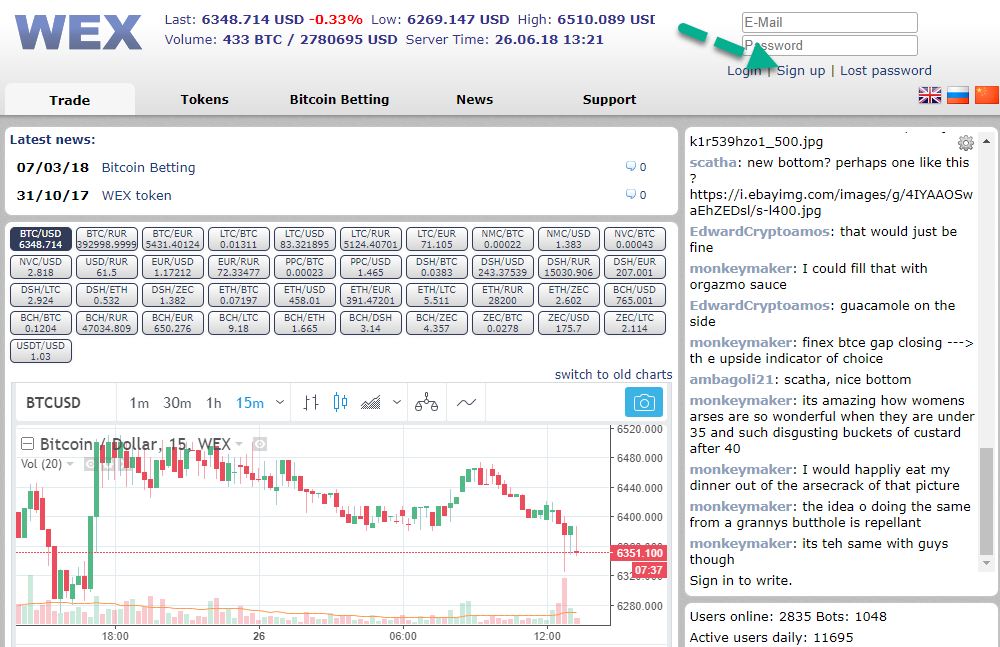Viewport: 1000px width, 647px height.
Task: Click the WEX logo
Action: pyautogui.click(x=79, y=32)
